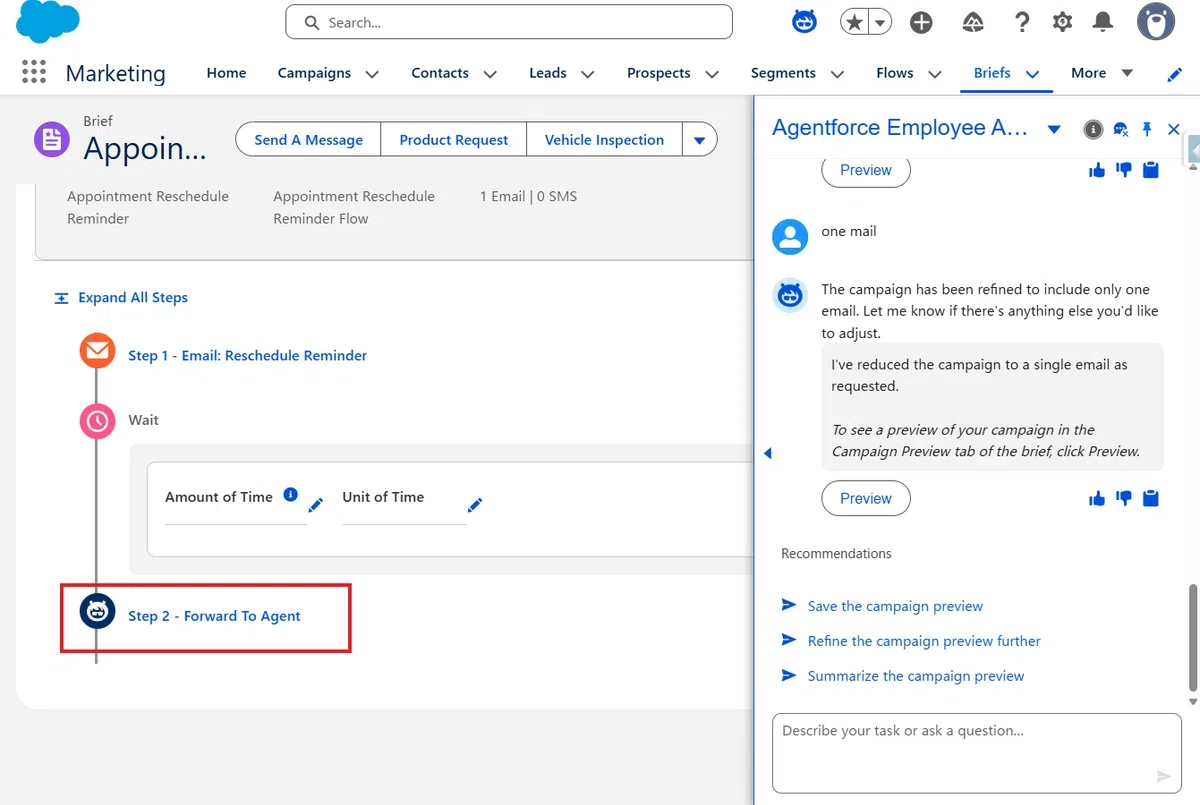1200x805 pixels.
Task: Click the Salesforce cloud logo
Action: pos(48,22)
